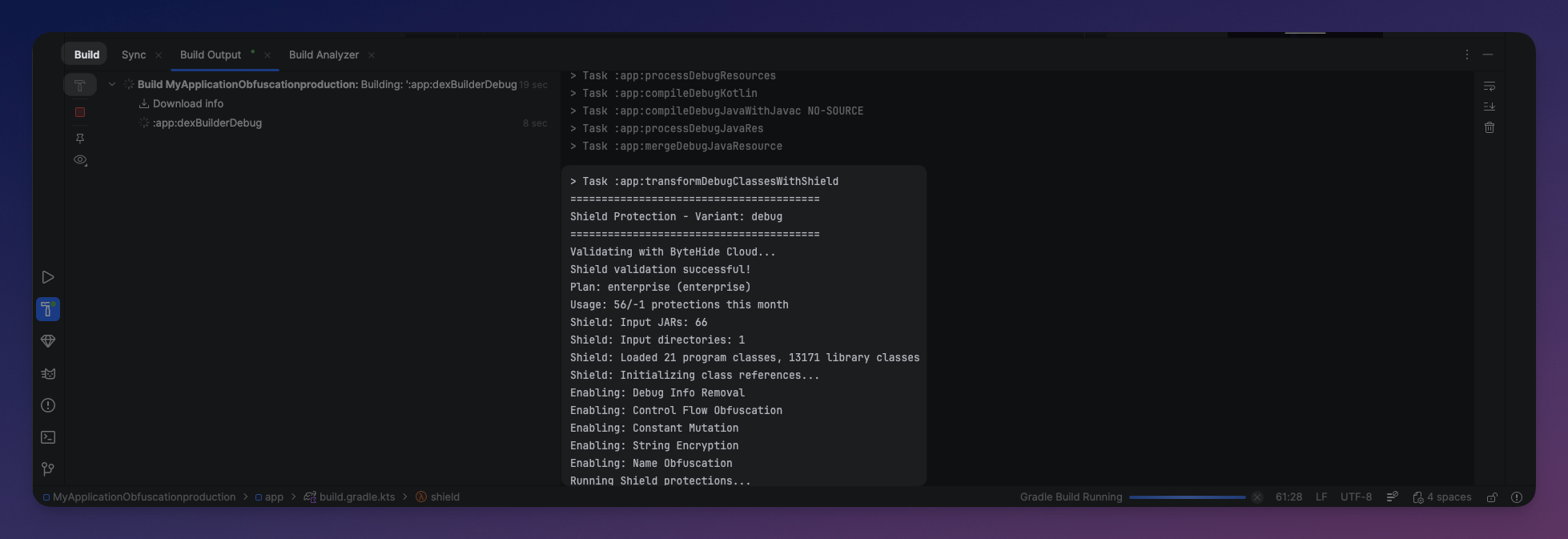
Task: Toggle soft-wrap icon in console toolbar
Action: [x=1490, y=86]
